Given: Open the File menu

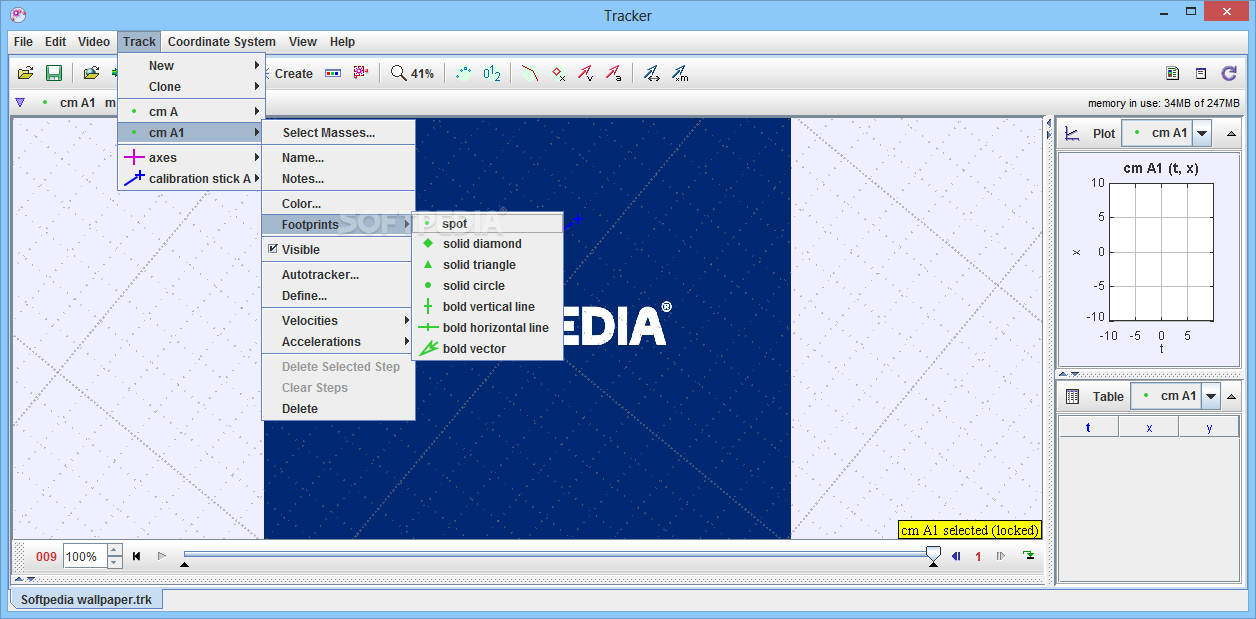Looking at the screenshot, I should coord(23,42).
